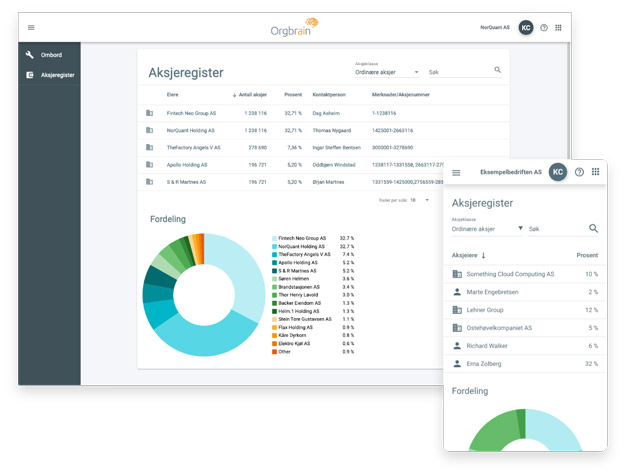Click the company icon beside Fintech Neo Group AS
The height and width of the screenshot is (475, 625).
coord(150,113)
